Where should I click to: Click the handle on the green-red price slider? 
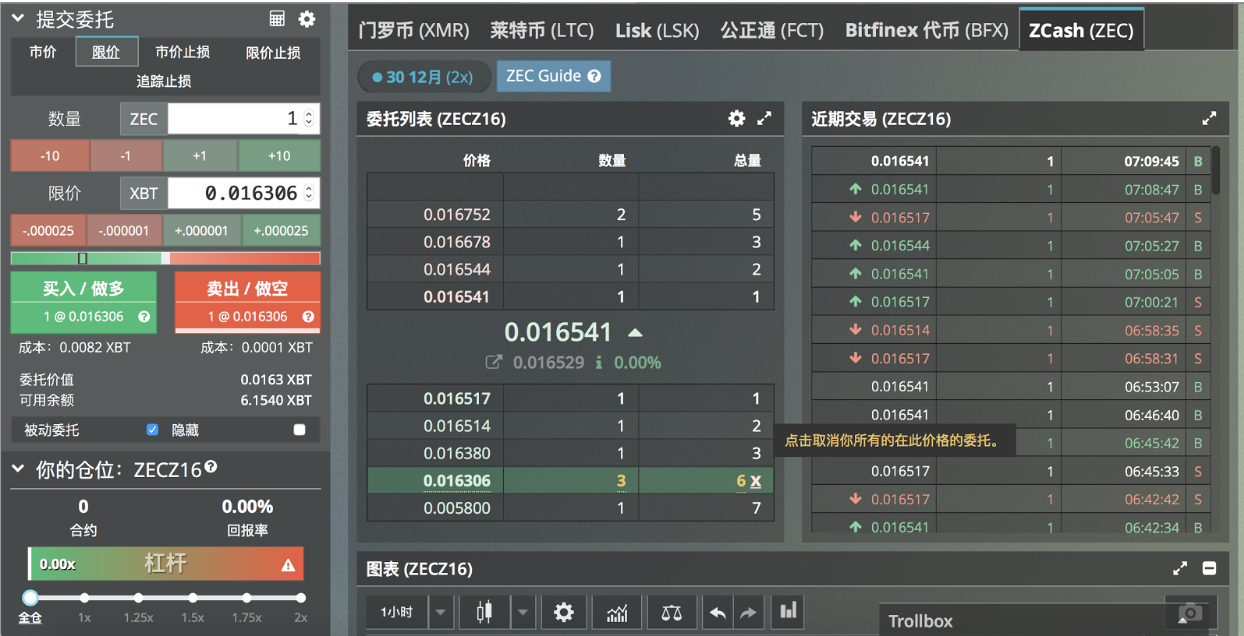83,258
